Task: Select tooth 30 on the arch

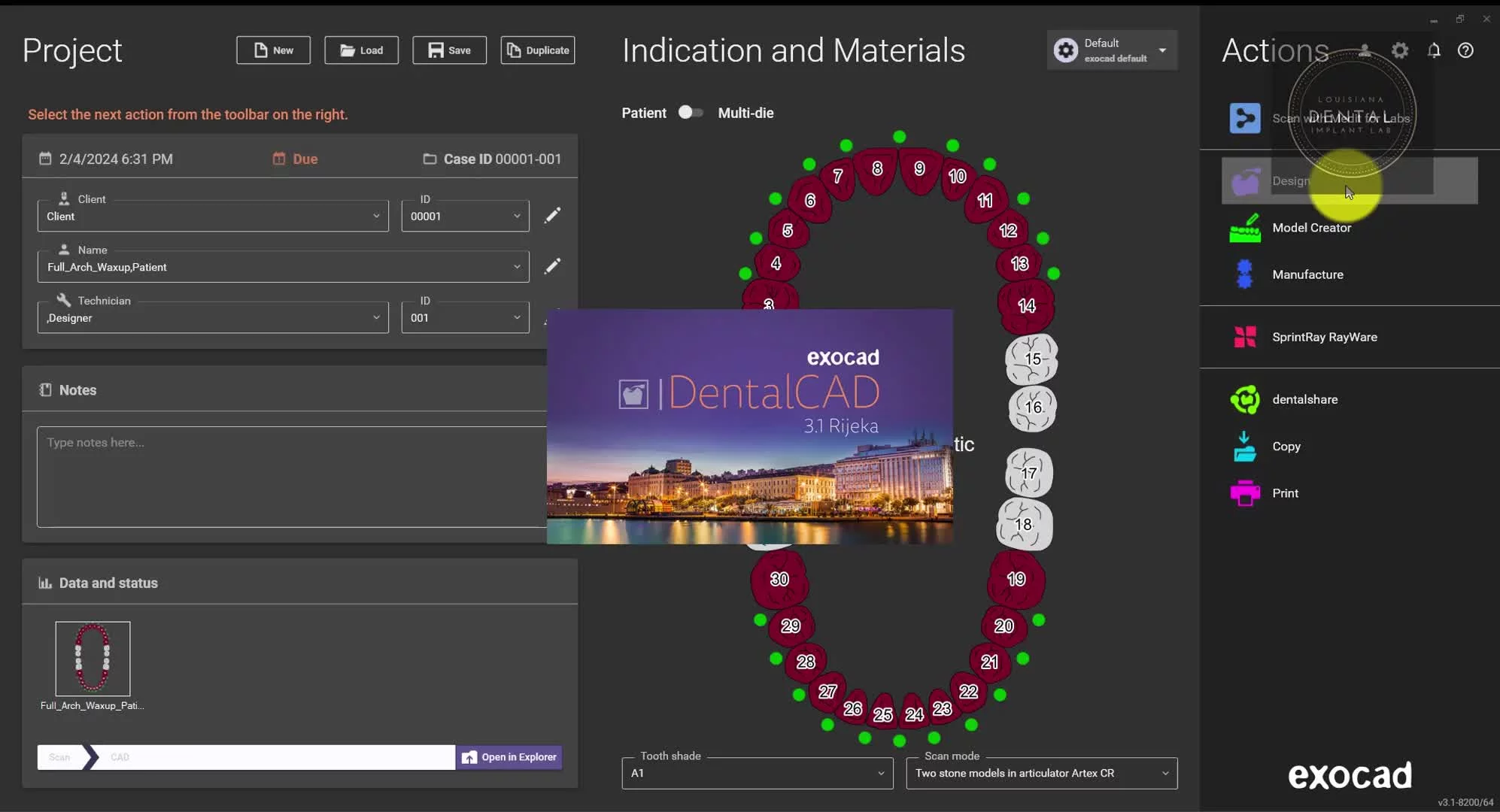Action: coord(779,579)
